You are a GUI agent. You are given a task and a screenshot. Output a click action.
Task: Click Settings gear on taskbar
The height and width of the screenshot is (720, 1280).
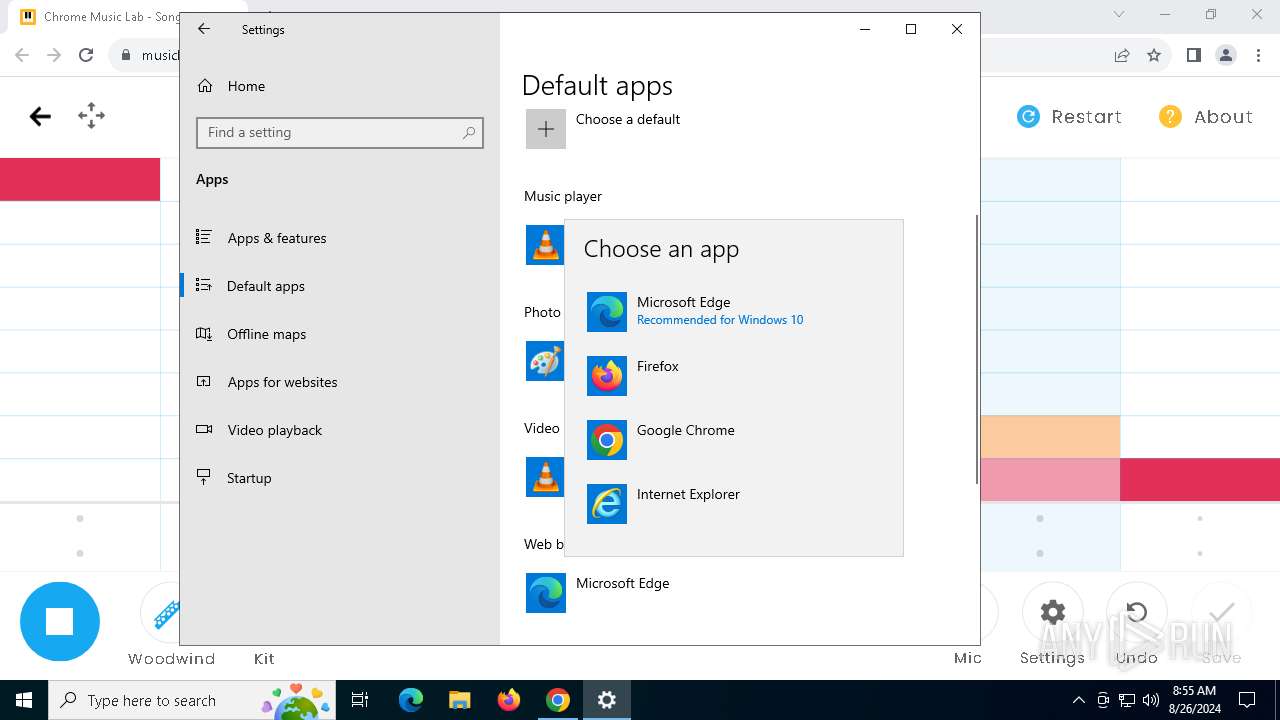[606, 700]
